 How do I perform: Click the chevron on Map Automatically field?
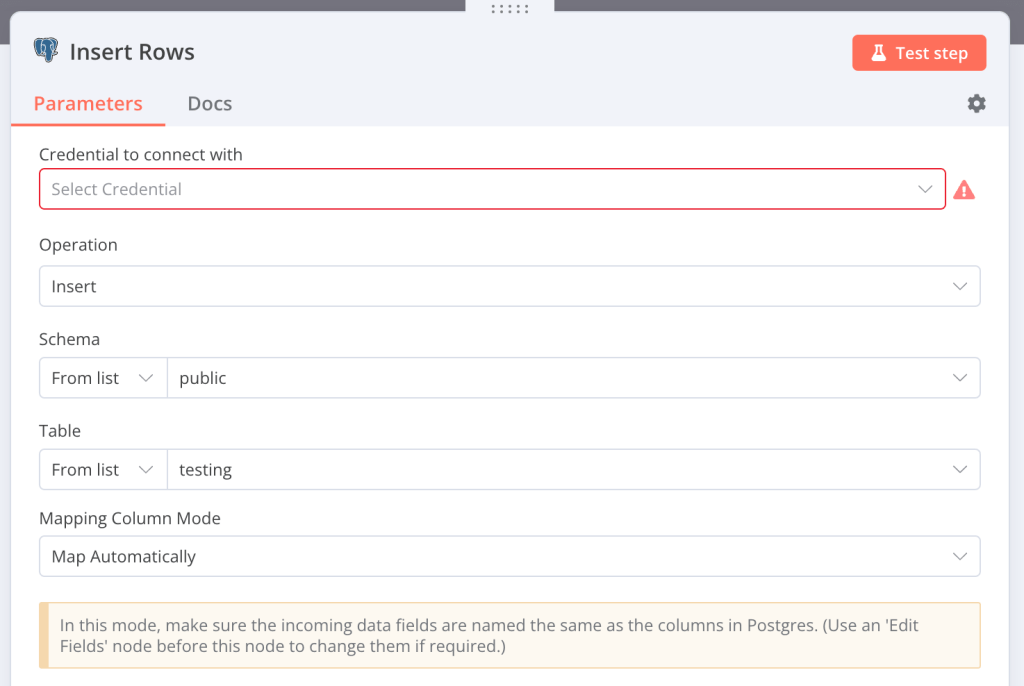(x=959, y=556)
